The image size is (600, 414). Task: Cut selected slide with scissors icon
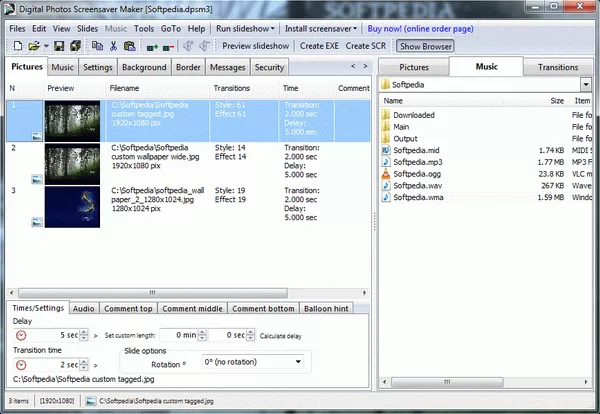point(113,46)
